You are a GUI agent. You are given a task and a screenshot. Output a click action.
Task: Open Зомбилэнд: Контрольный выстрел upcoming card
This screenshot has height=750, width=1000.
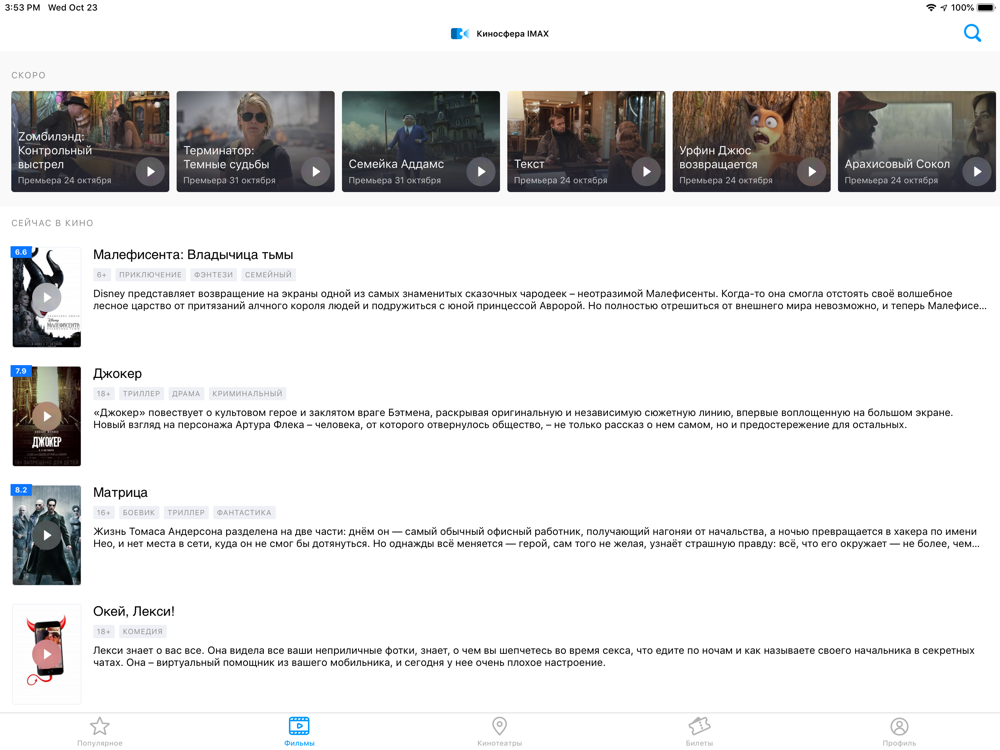click(x=90, y=141)
